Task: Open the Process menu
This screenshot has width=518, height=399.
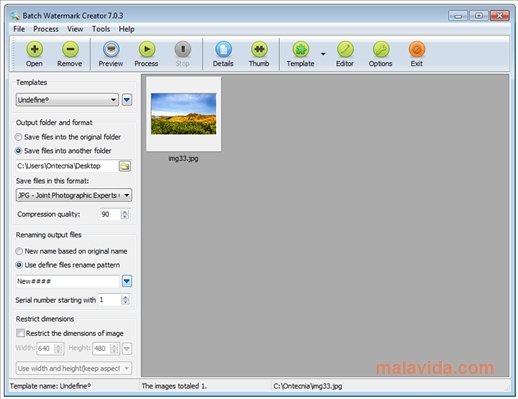Action: point(46,29)
